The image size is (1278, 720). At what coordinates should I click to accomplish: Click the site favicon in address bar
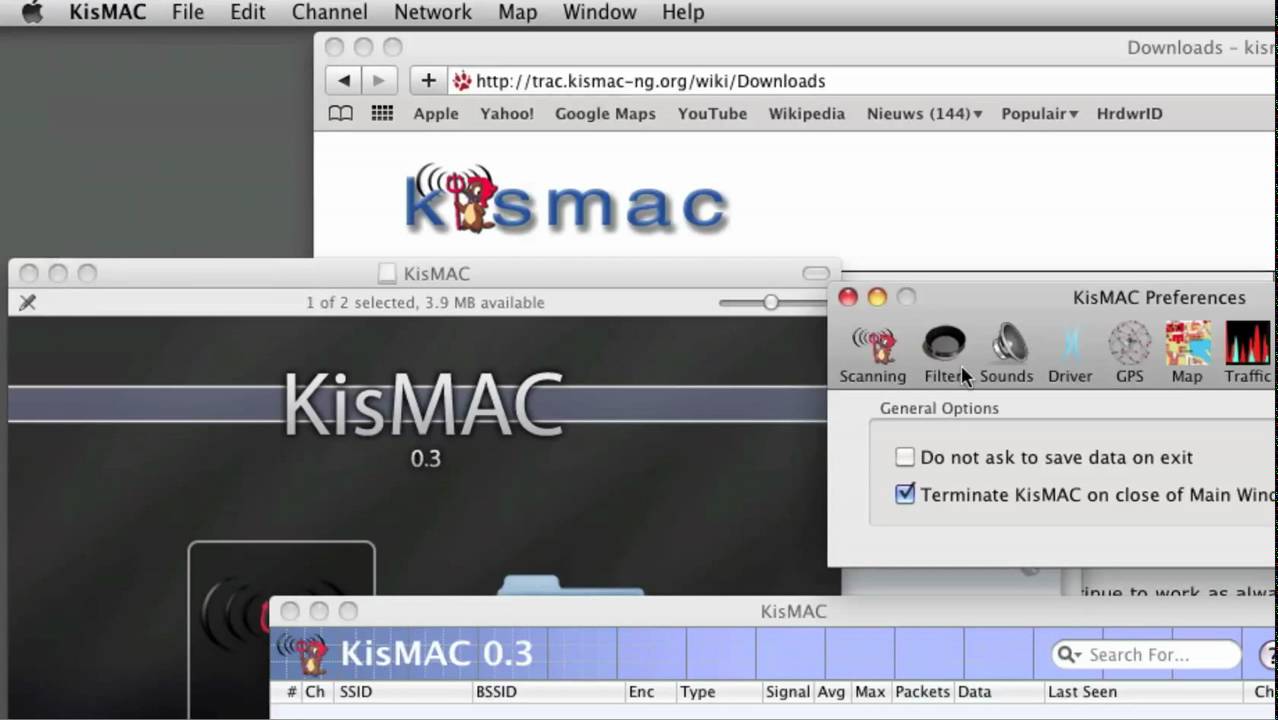[x=462, y=81]
